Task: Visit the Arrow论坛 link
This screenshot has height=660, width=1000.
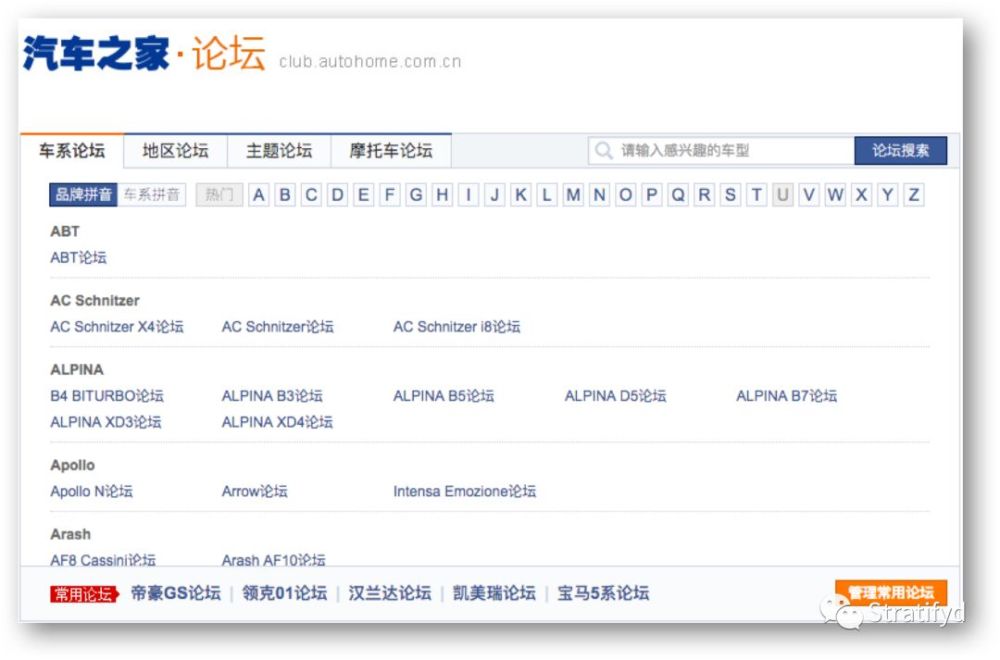Action: 254,492
